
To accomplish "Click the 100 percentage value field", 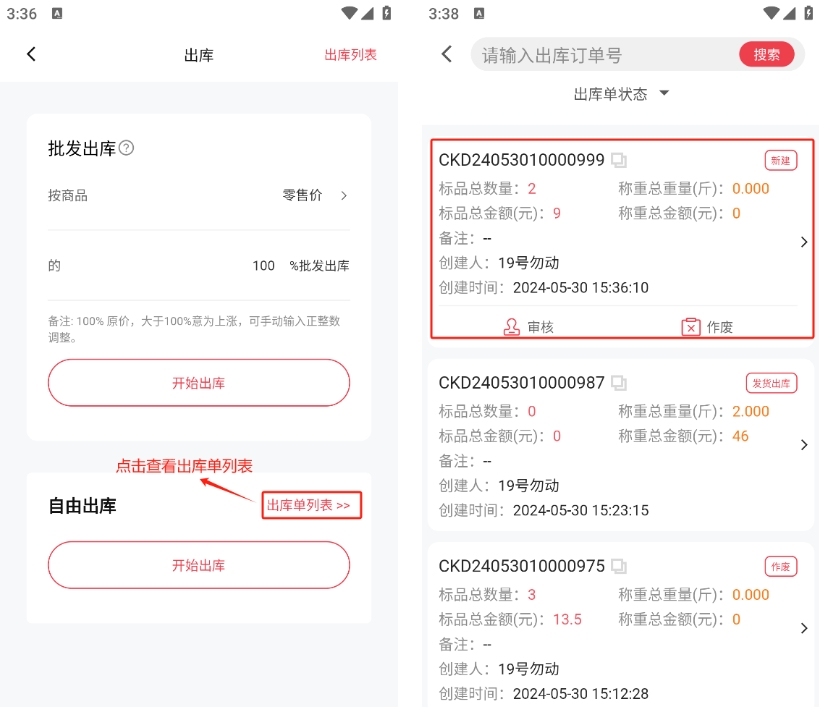I will (263, 266).
